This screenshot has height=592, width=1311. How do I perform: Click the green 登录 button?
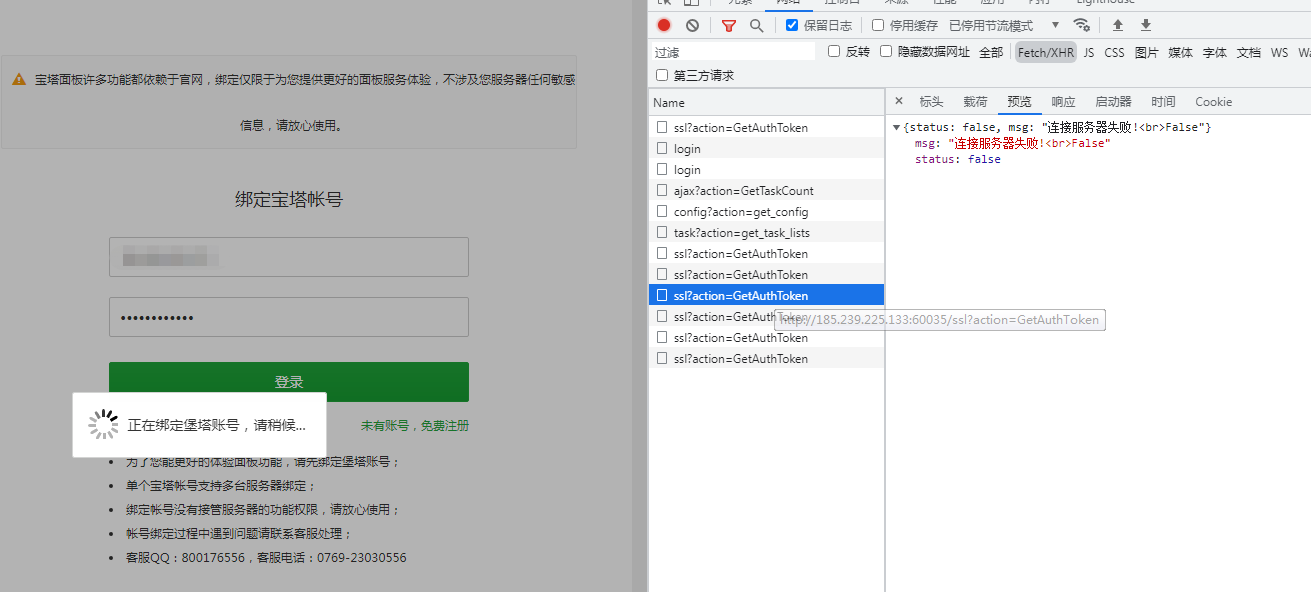289,382
